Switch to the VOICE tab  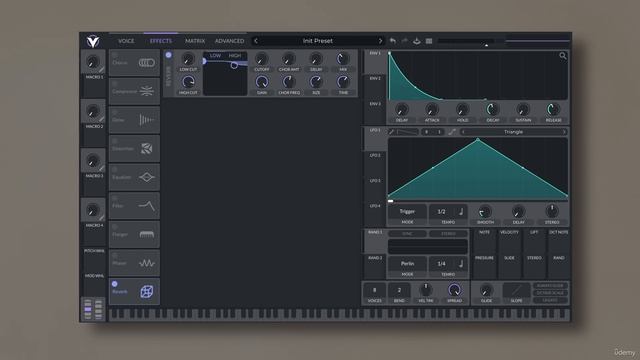[126, 41]
